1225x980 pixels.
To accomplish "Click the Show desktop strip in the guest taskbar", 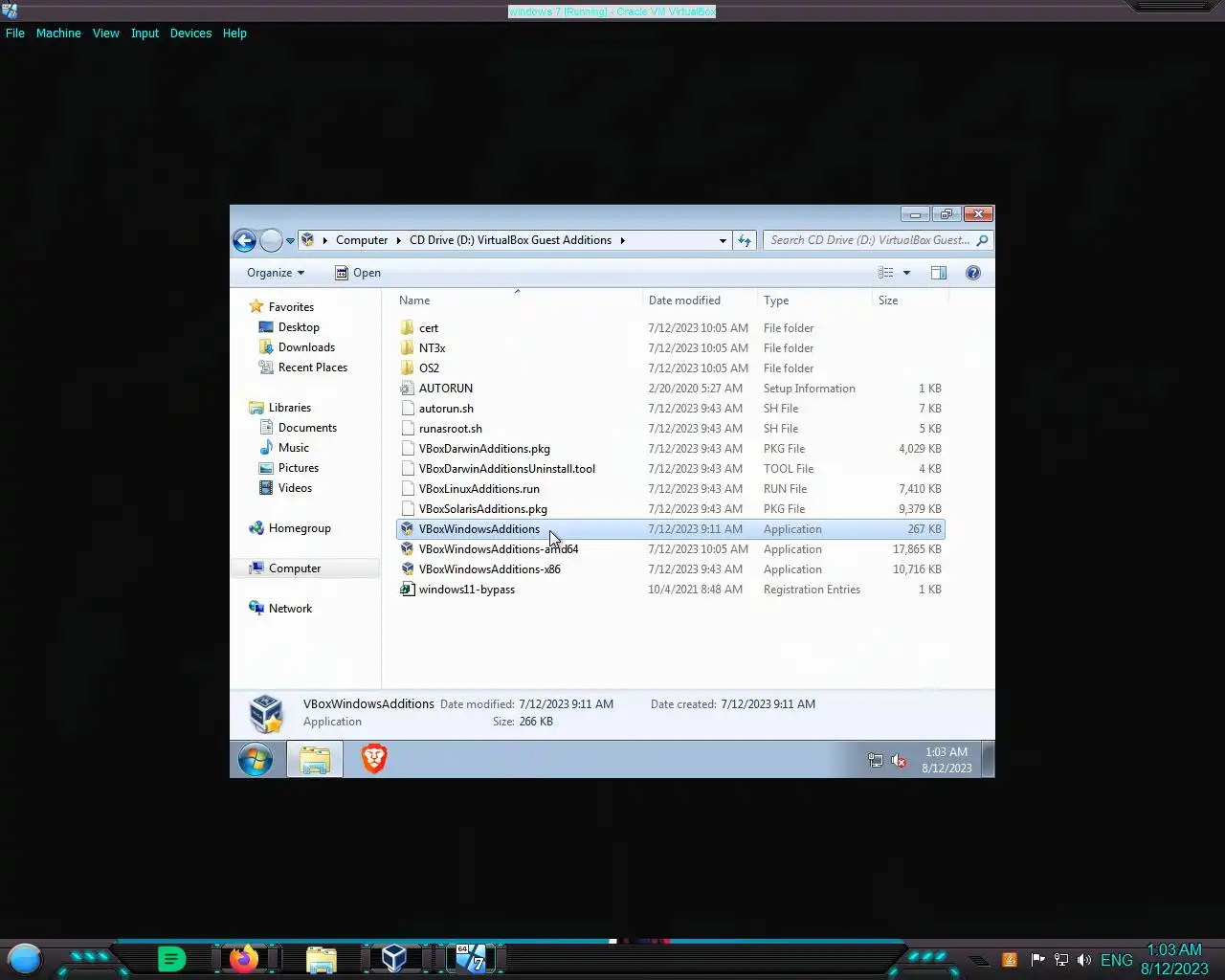I will coord(989,760).
